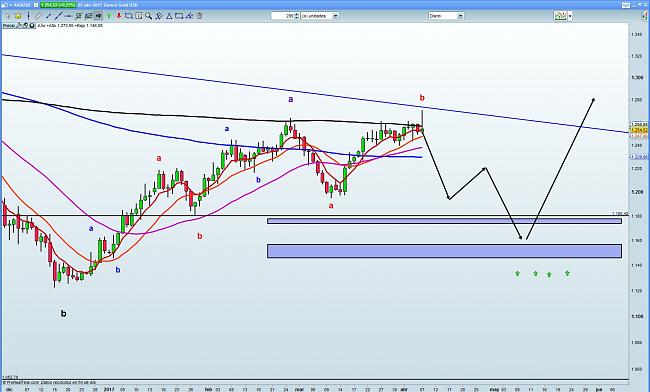Click the purple 'a' wave label
The width and height of the screenshot is (650, 392).
[x=291, y=99]
